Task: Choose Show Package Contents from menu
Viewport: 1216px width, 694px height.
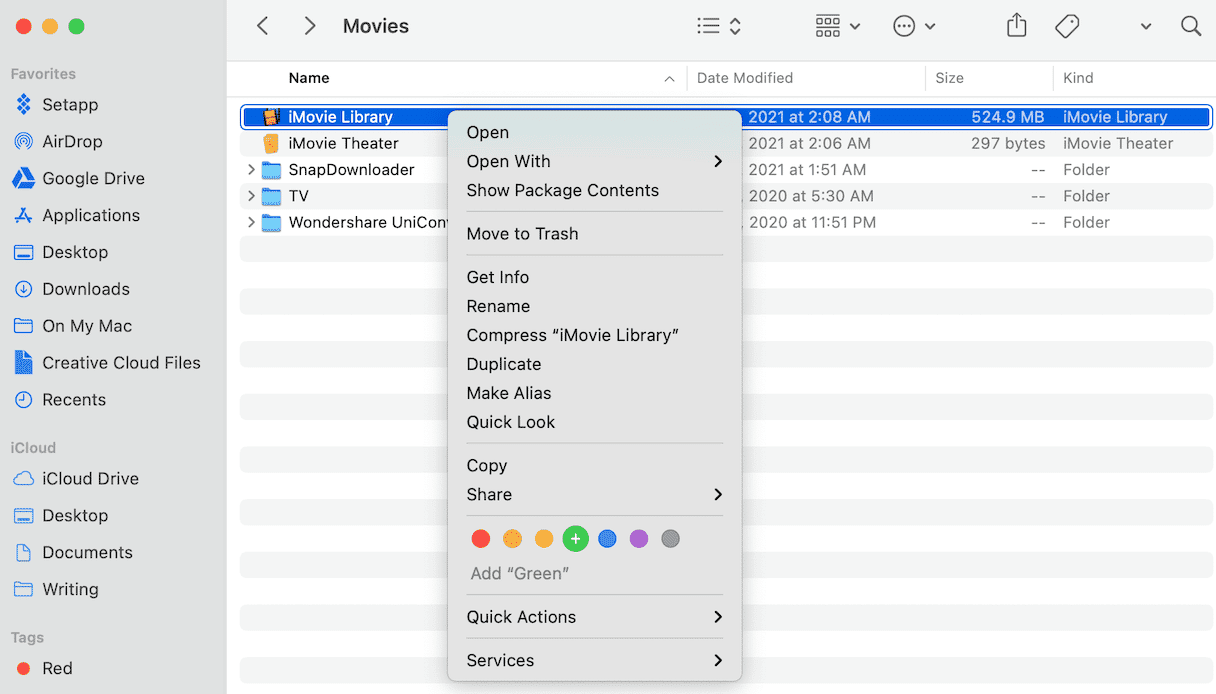Action: pos(562,191)
